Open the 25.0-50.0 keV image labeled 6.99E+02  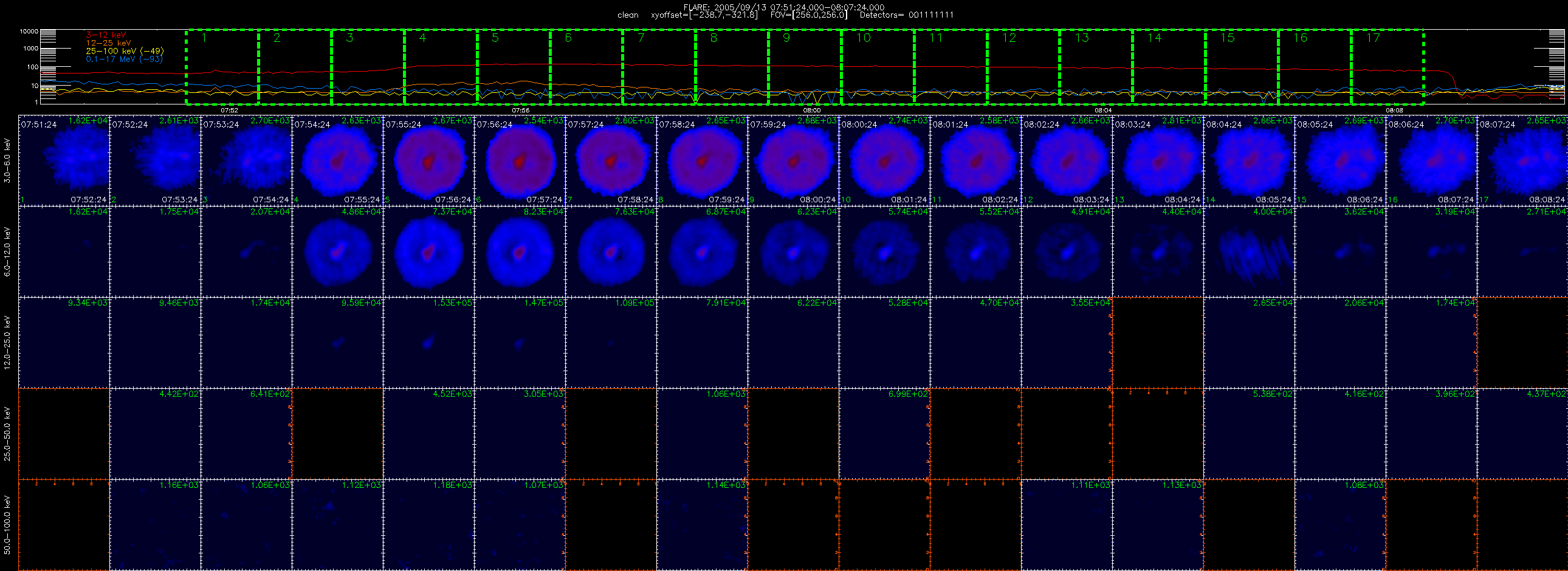pyautogui.click(x=885, y=434)
